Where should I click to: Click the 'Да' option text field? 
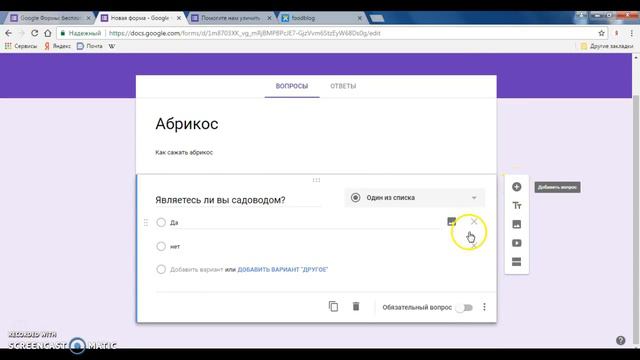tap(304, 222)
